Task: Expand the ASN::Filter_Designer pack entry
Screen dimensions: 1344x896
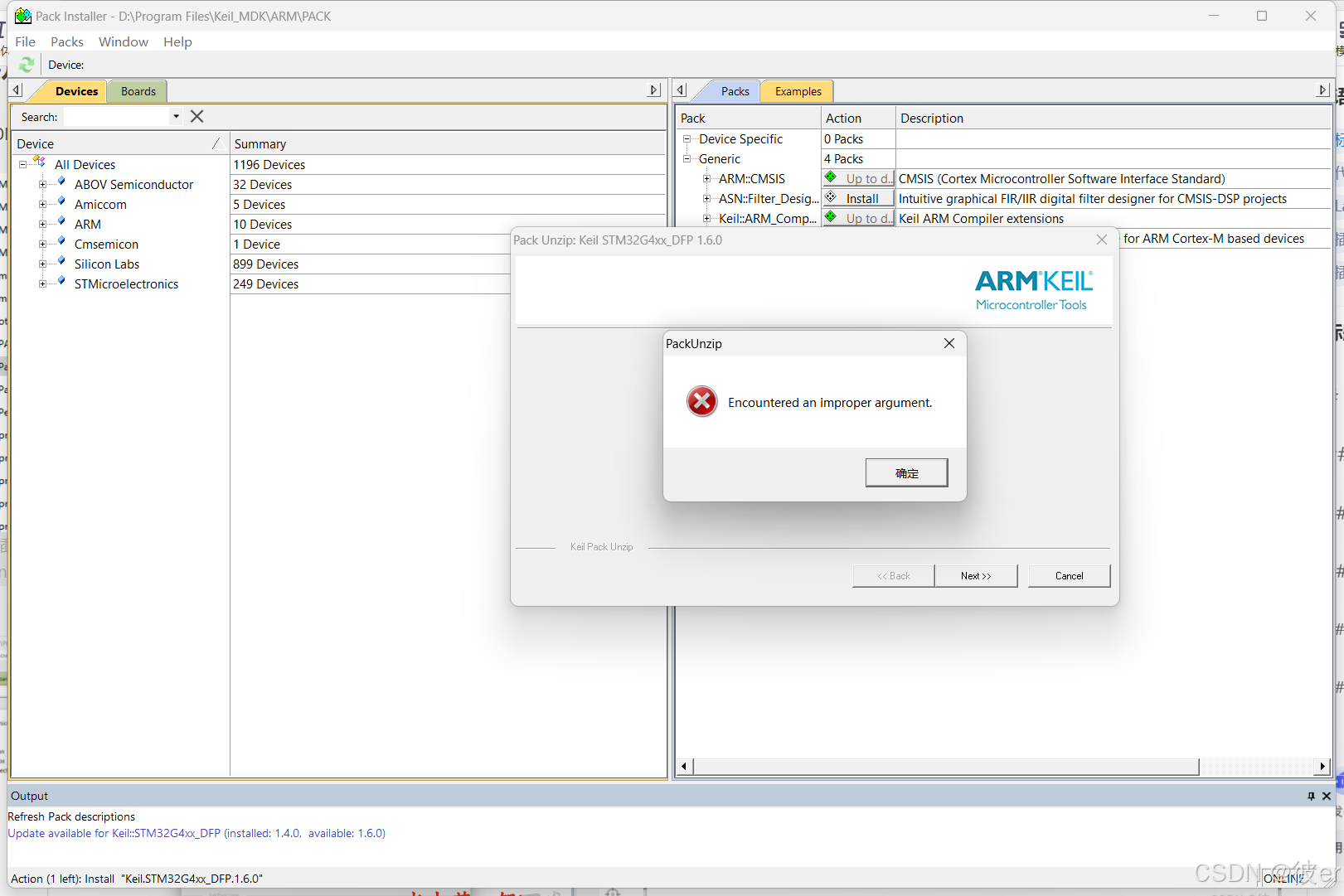Action: point(706,199)
